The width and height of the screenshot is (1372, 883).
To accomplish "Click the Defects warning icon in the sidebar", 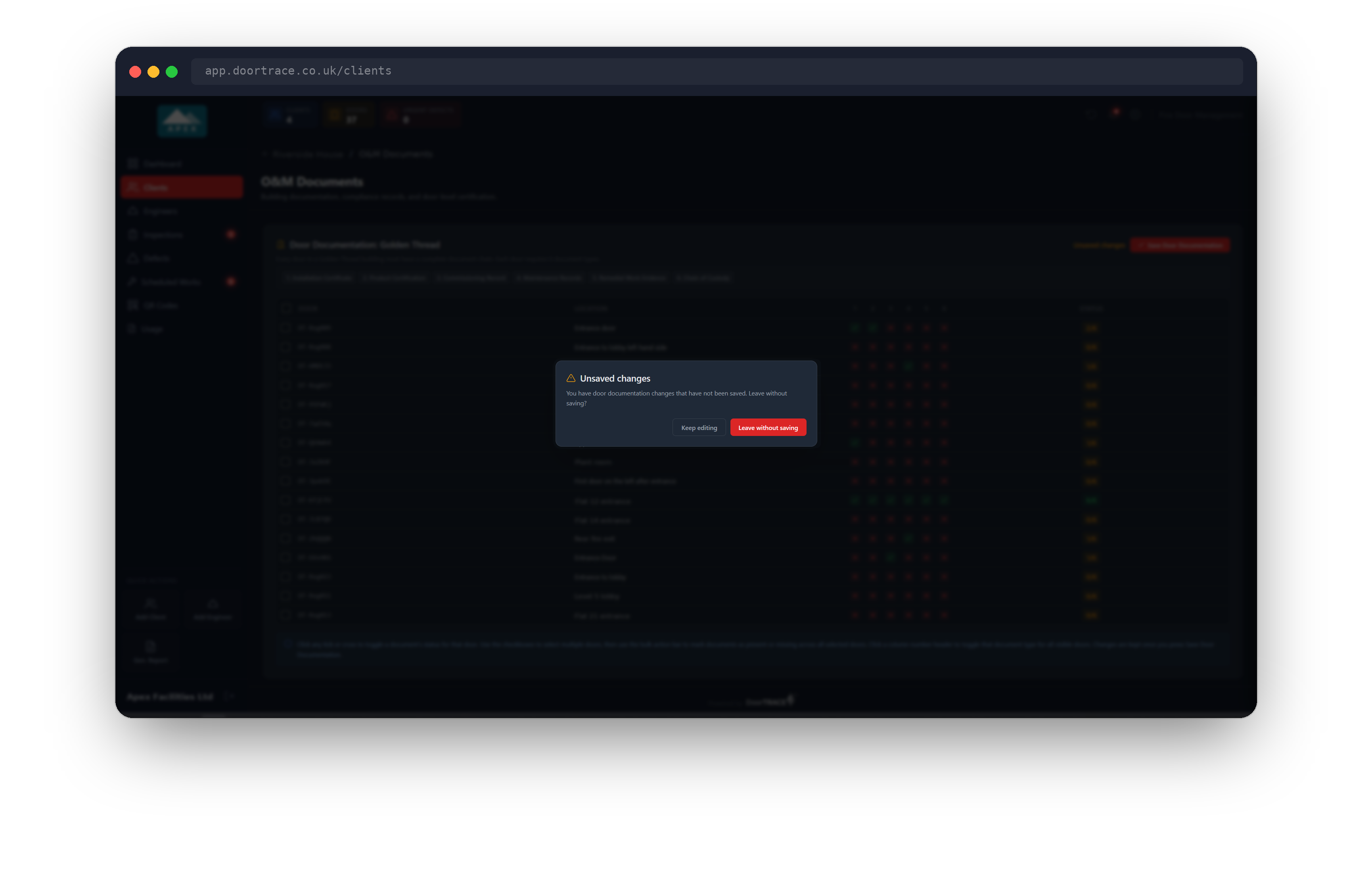I will 133,258.
